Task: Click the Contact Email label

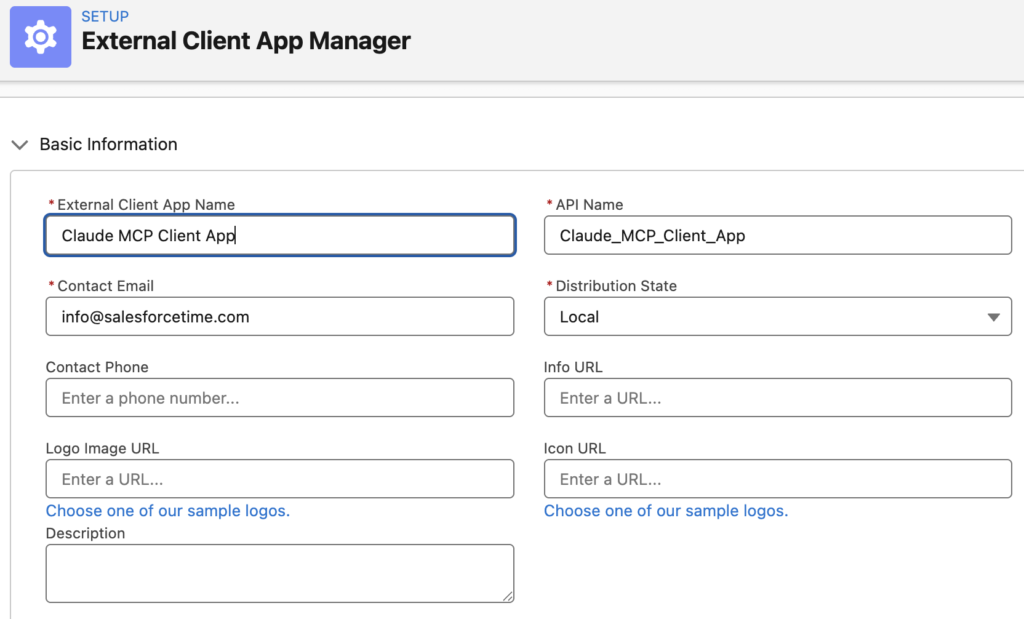Action: (x=106, y=286)
